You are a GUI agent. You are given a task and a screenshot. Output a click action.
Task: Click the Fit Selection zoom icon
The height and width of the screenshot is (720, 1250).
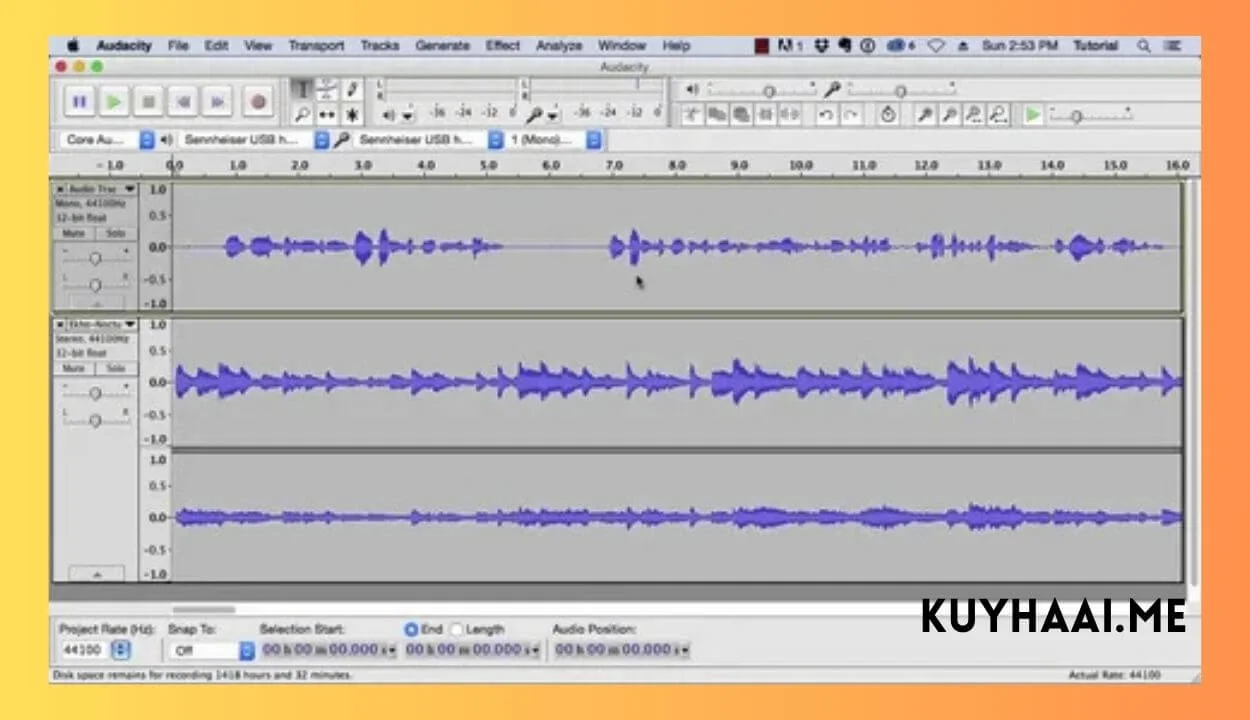(x=974, y=115)
